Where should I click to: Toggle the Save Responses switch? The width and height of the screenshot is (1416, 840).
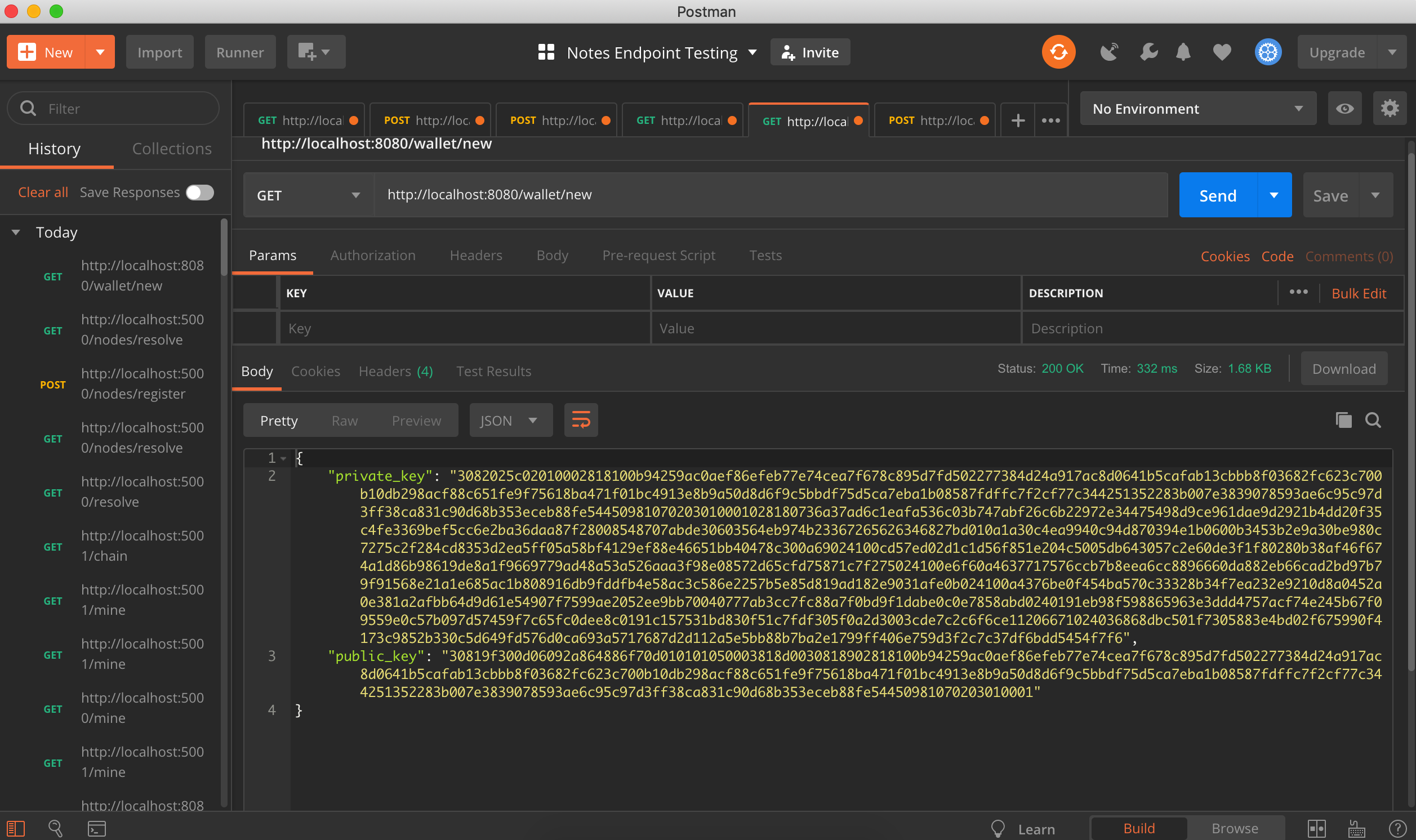point(200,193)
